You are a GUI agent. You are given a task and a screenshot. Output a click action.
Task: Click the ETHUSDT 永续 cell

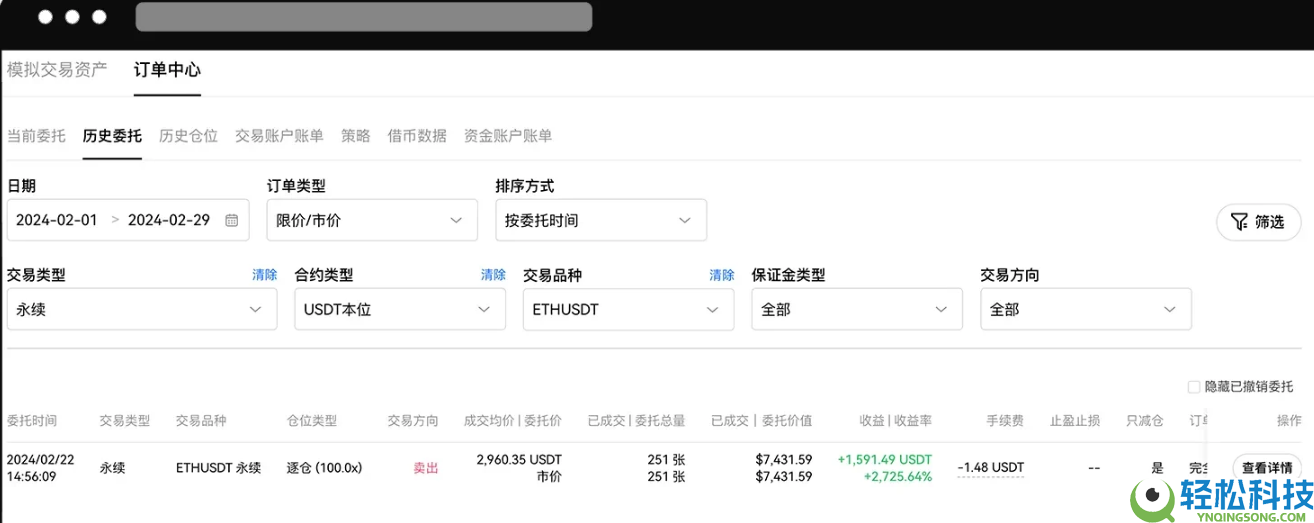click(x=218, y=467)
